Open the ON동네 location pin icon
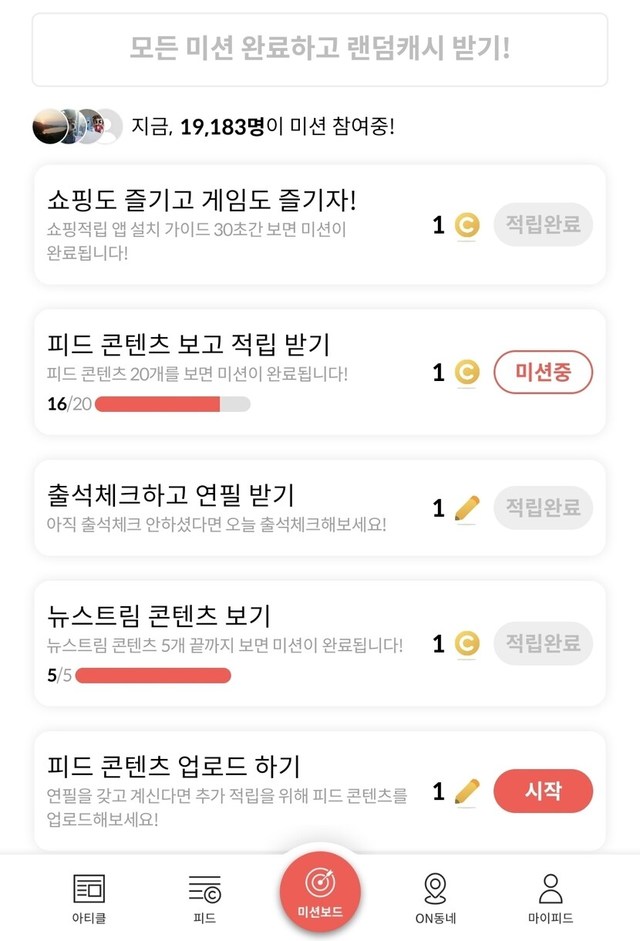This screenshot has height=941, width=640. (x=435, y=887)
